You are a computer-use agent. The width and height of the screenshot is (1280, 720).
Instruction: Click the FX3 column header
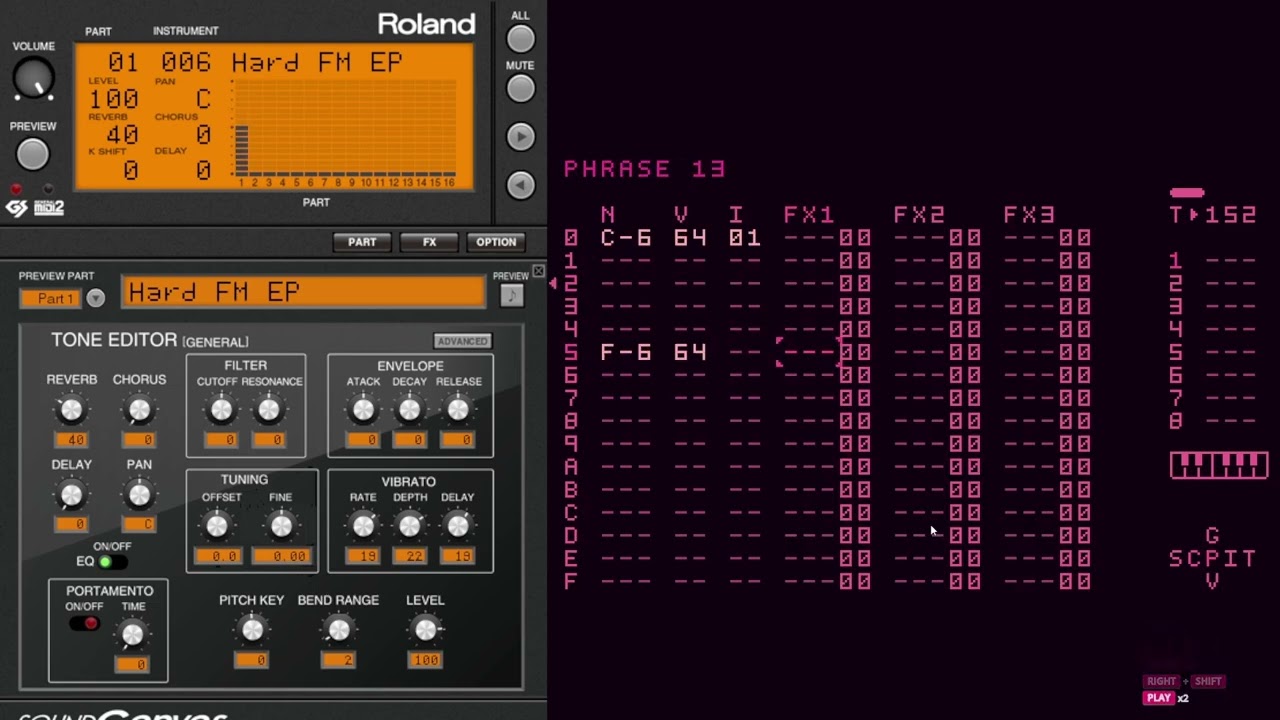1029,215
